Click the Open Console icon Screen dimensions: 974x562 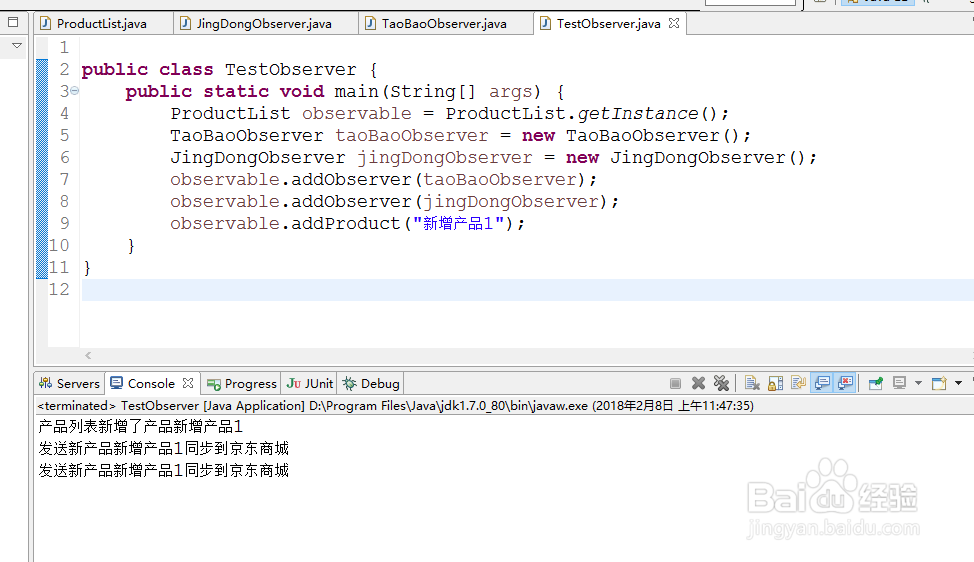tap(939, 383)
